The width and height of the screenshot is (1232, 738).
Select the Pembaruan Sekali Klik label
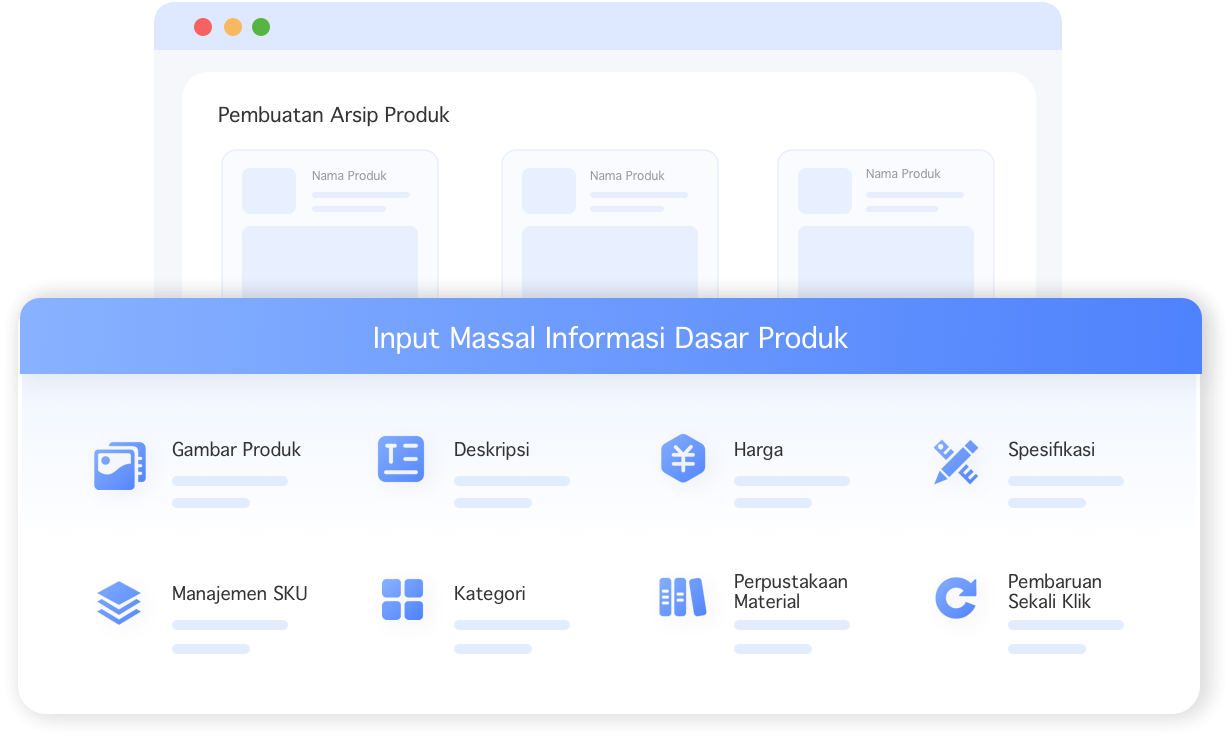[x=1055, y=592]
